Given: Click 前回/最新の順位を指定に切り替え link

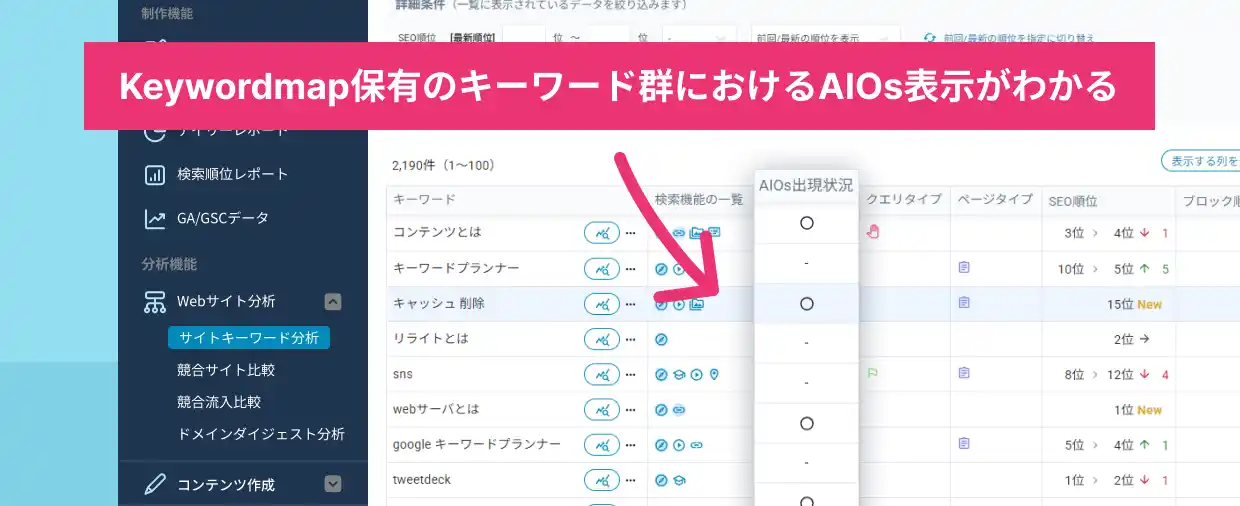Looking at the screenshot, I should pyautogui.click(x=1010, y=38).
